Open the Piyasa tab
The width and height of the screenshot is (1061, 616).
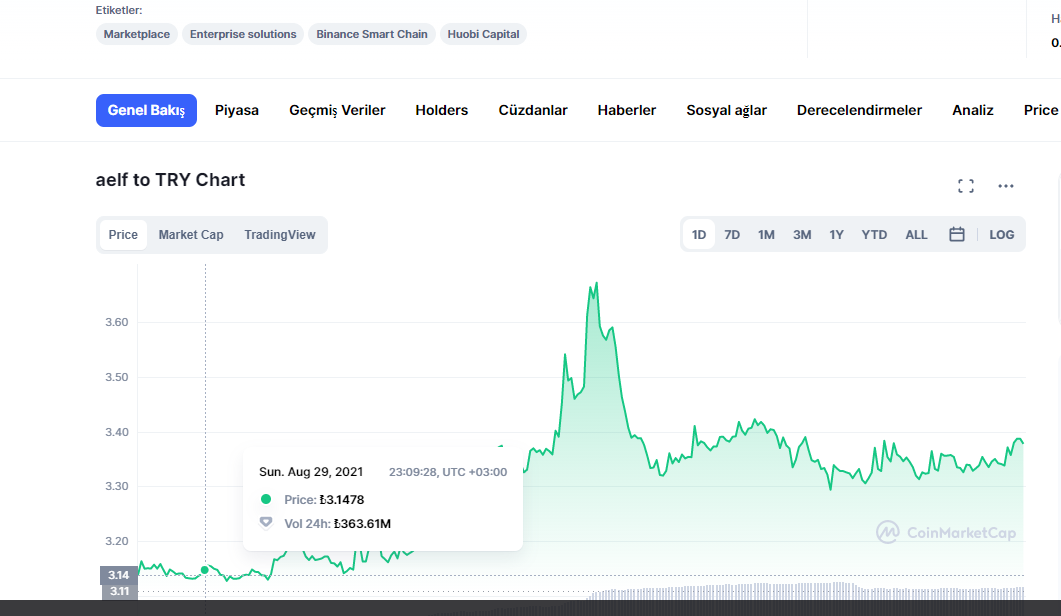point(237,110)
